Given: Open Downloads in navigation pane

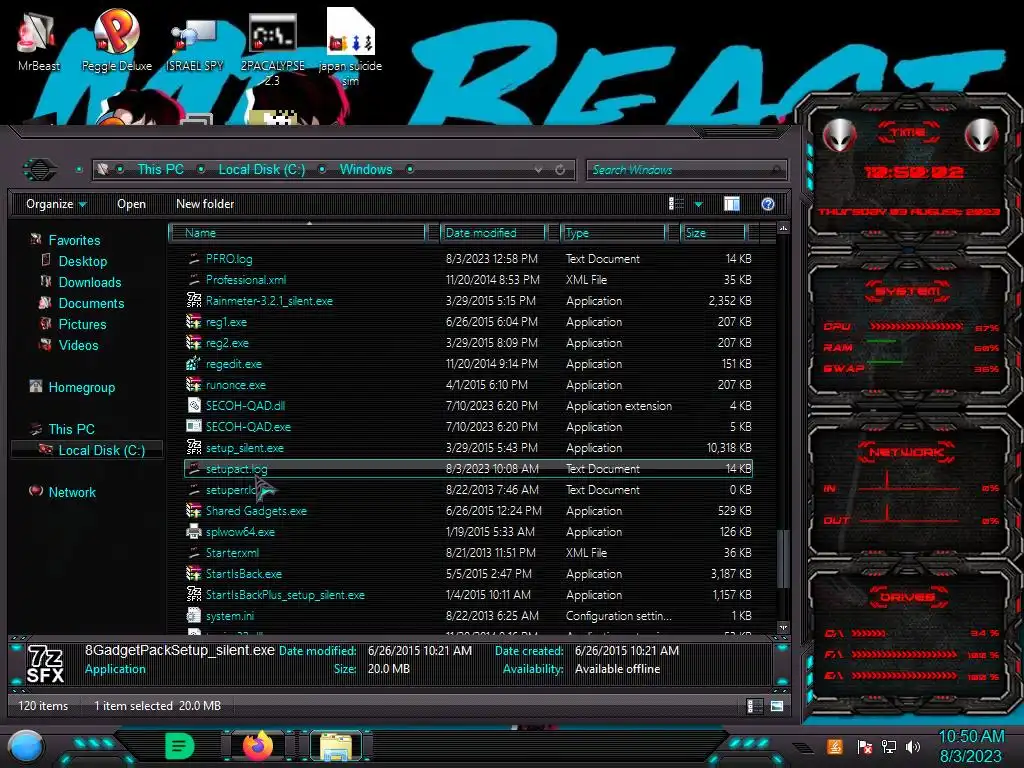Looking at the screenshot, I should coord(89,282).
